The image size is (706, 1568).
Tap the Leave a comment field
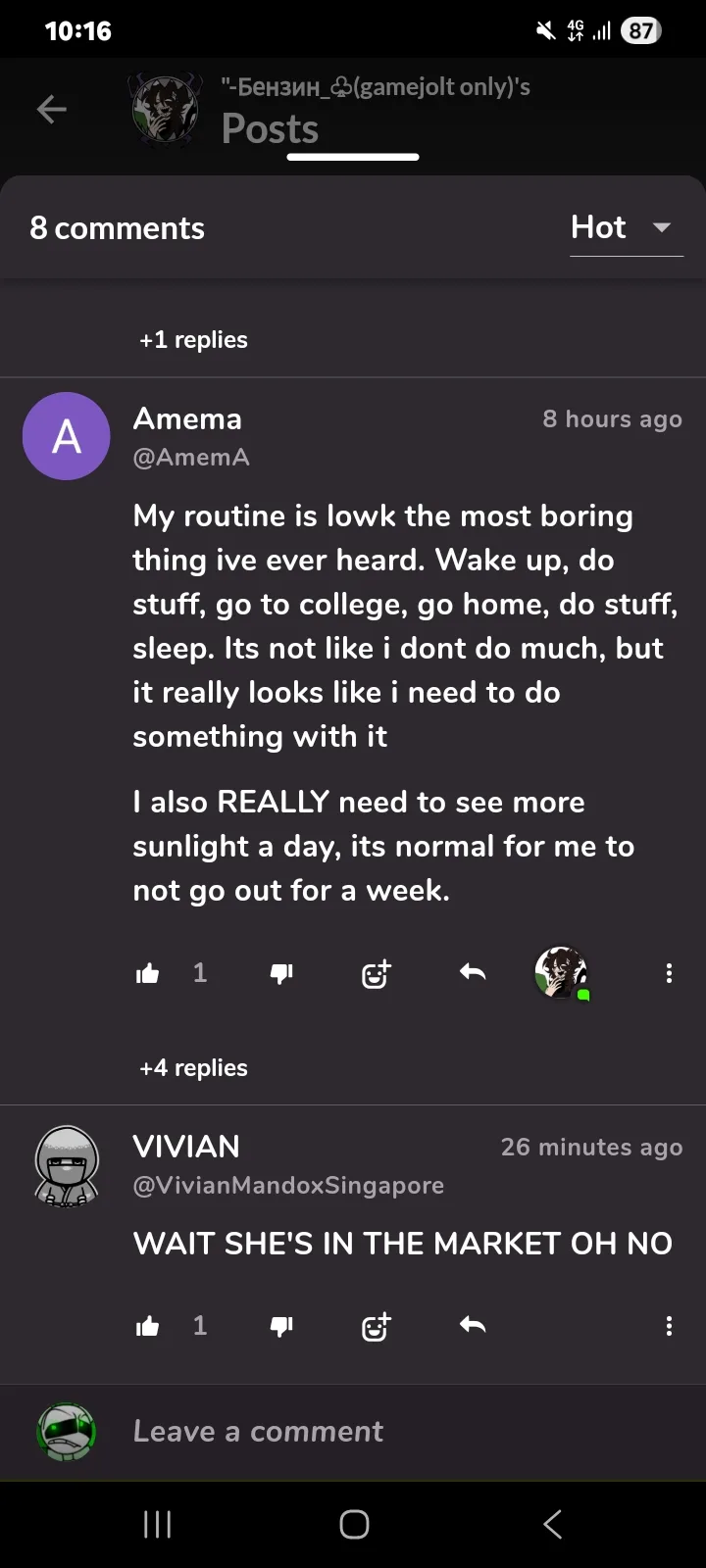(258, 1431)
